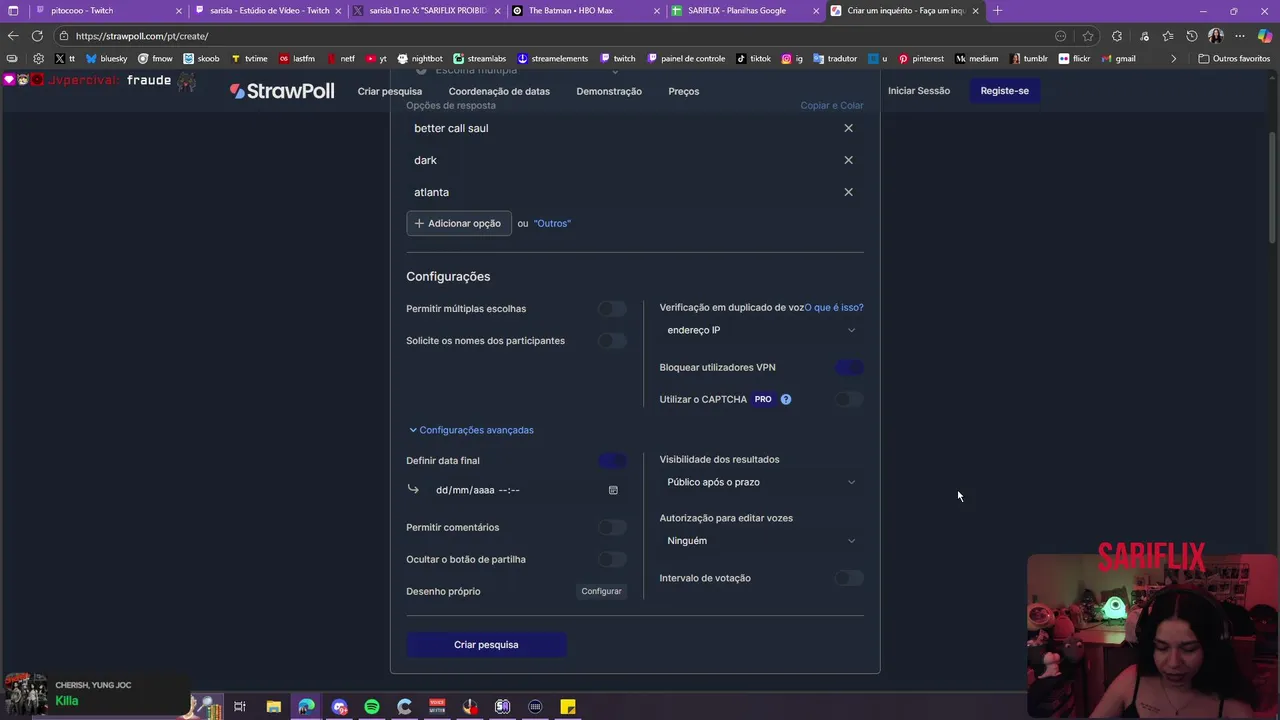The image size is (1280, 720).
Task: Remove the 'atlanta' answer option
Action: [848, 192]
